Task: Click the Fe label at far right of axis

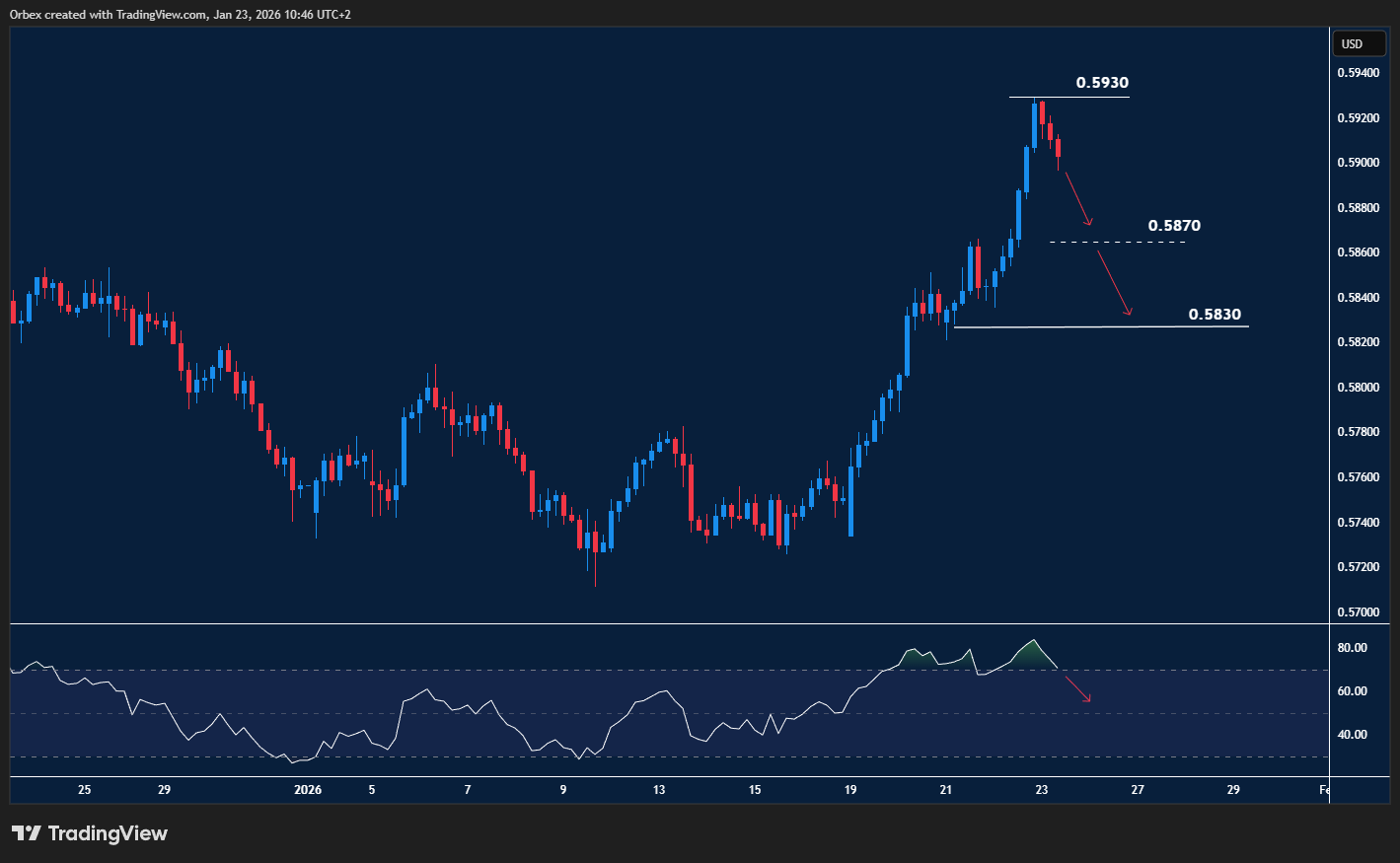Action: (1324, 789)
